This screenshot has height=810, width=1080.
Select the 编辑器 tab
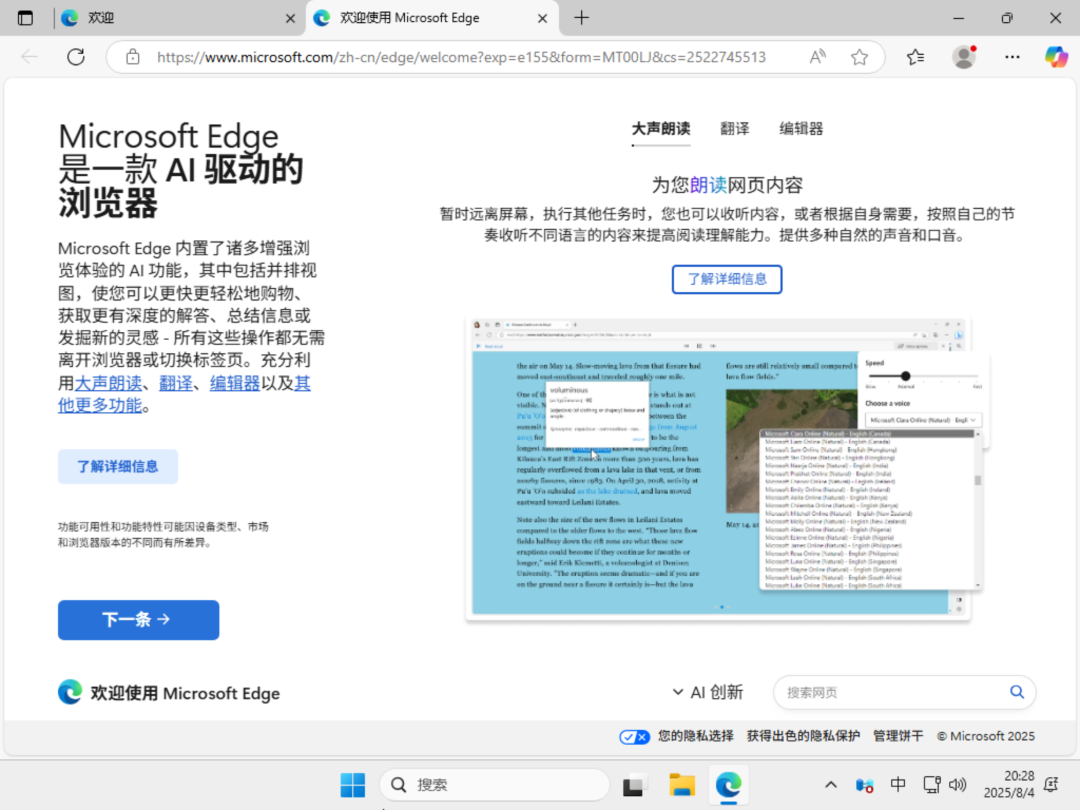pyautogui.click(x=801, y=129)
